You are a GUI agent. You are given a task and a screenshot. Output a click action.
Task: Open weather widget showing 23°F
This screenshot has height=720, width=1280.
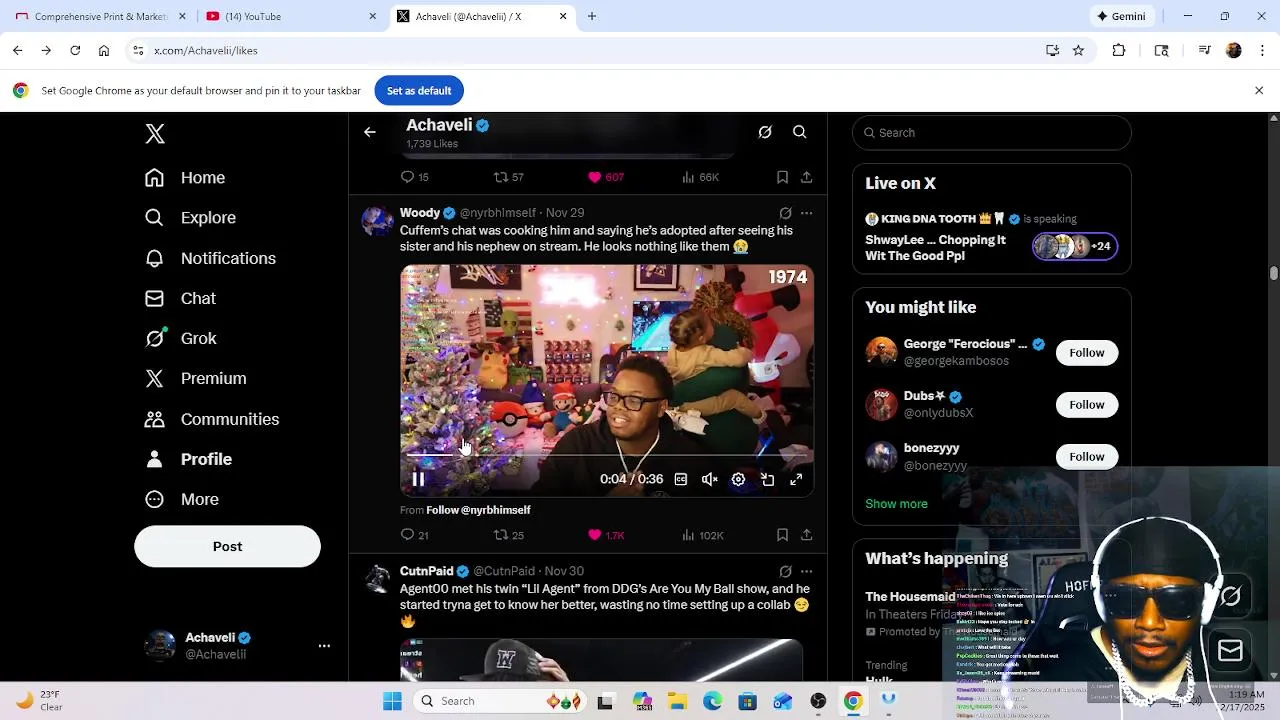tap(40, 701)
